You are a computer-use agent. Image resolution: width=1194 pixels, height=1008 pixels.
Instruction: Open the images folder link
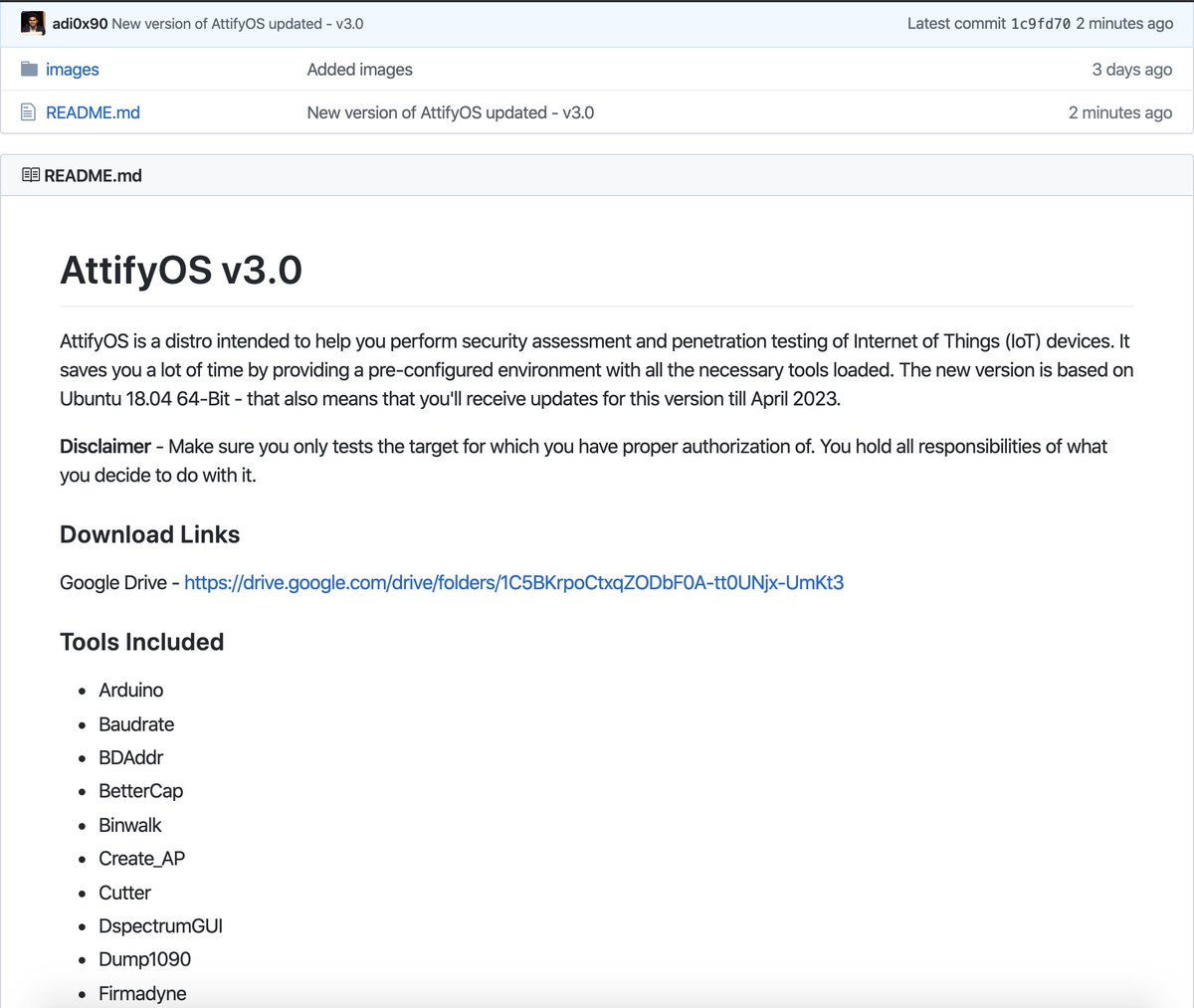(72, 69)
